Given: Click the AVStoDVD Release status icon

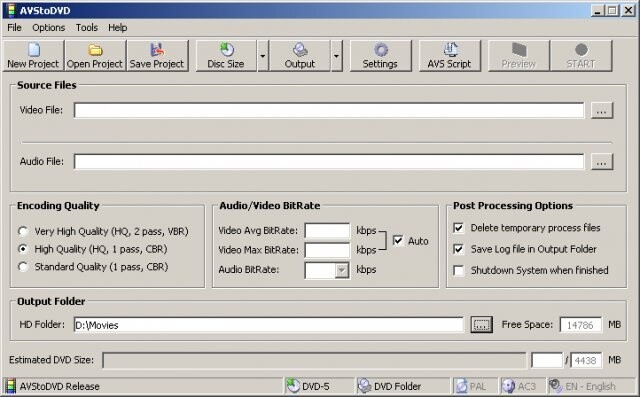Looking at the screenshot, I should [10, 386].
